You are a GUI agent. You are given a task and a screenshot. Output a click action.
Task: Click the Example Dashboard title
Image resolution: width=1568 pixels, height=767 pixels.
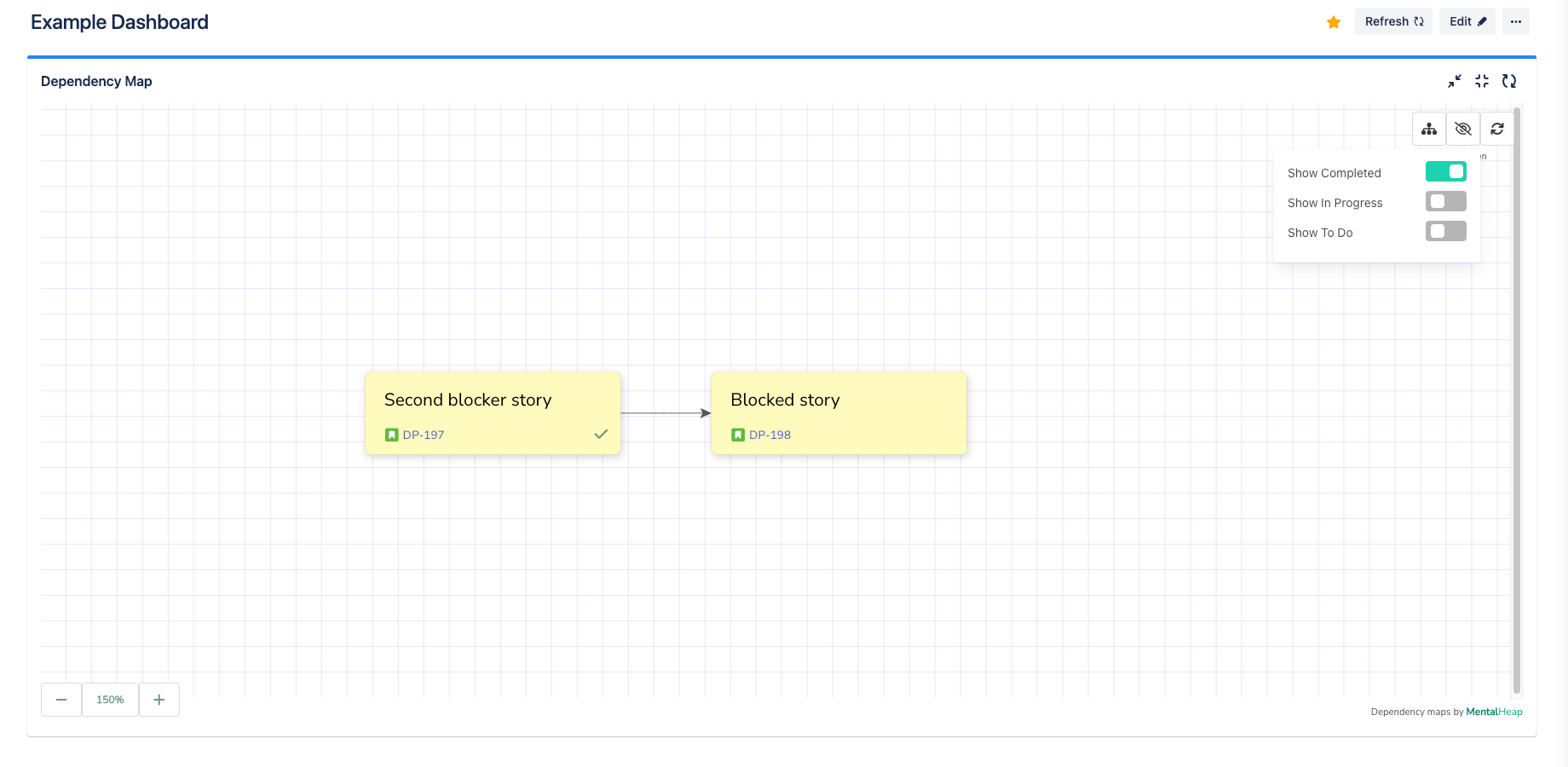coord(119,22)
